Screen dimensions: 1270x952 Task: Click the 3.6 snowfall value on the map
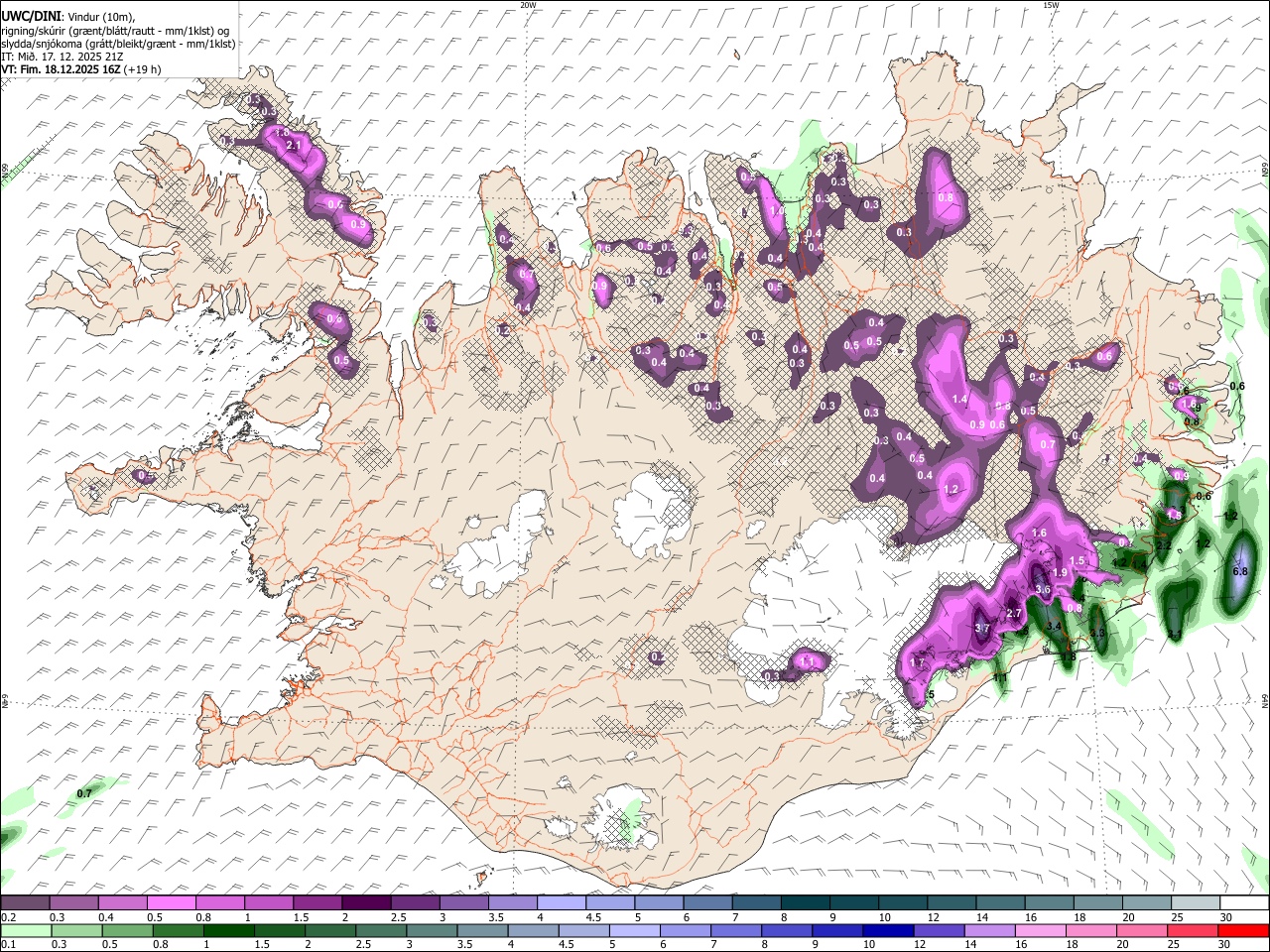click(1042, 590)
